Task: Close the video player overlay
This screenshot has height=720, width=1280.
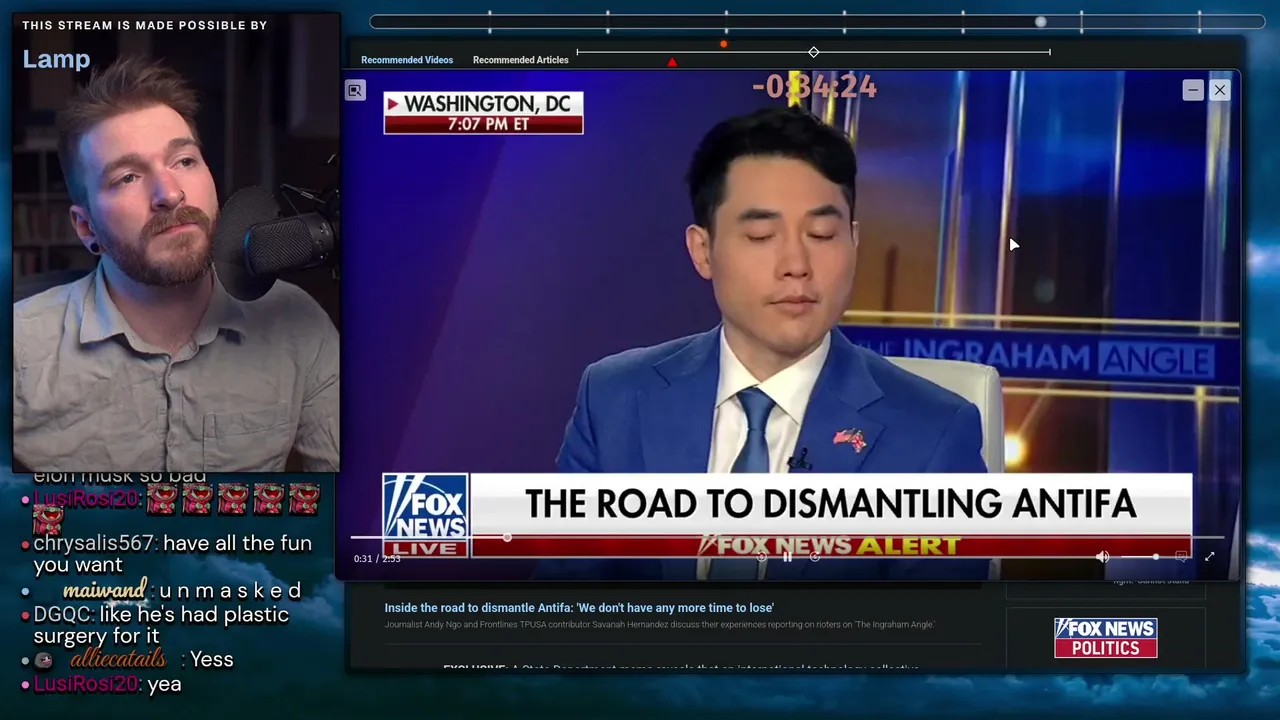Action: [x=1219, y=90]
